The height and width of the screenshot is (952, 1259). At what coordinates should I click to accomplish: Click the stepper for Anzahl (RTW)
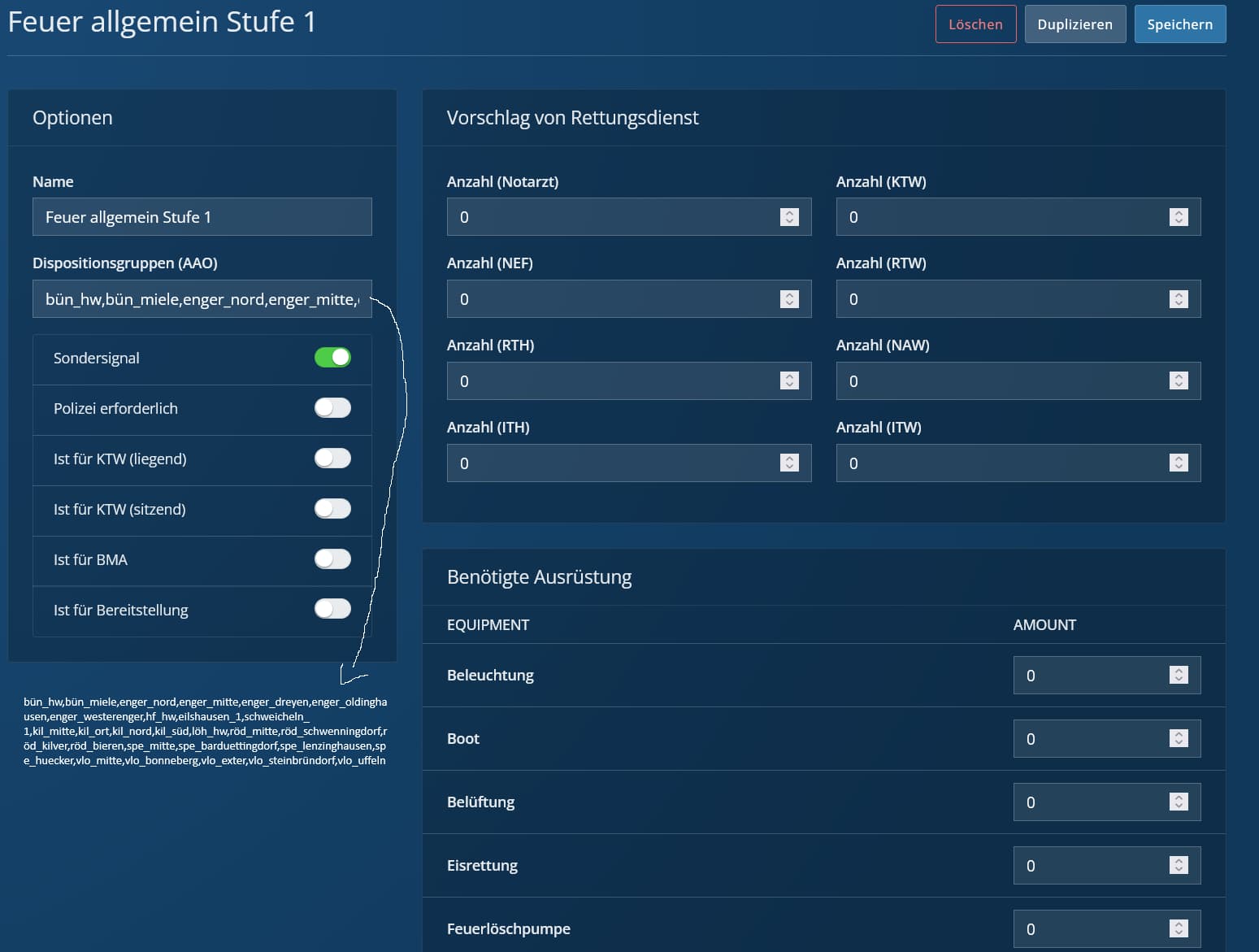click(1179, 299)
